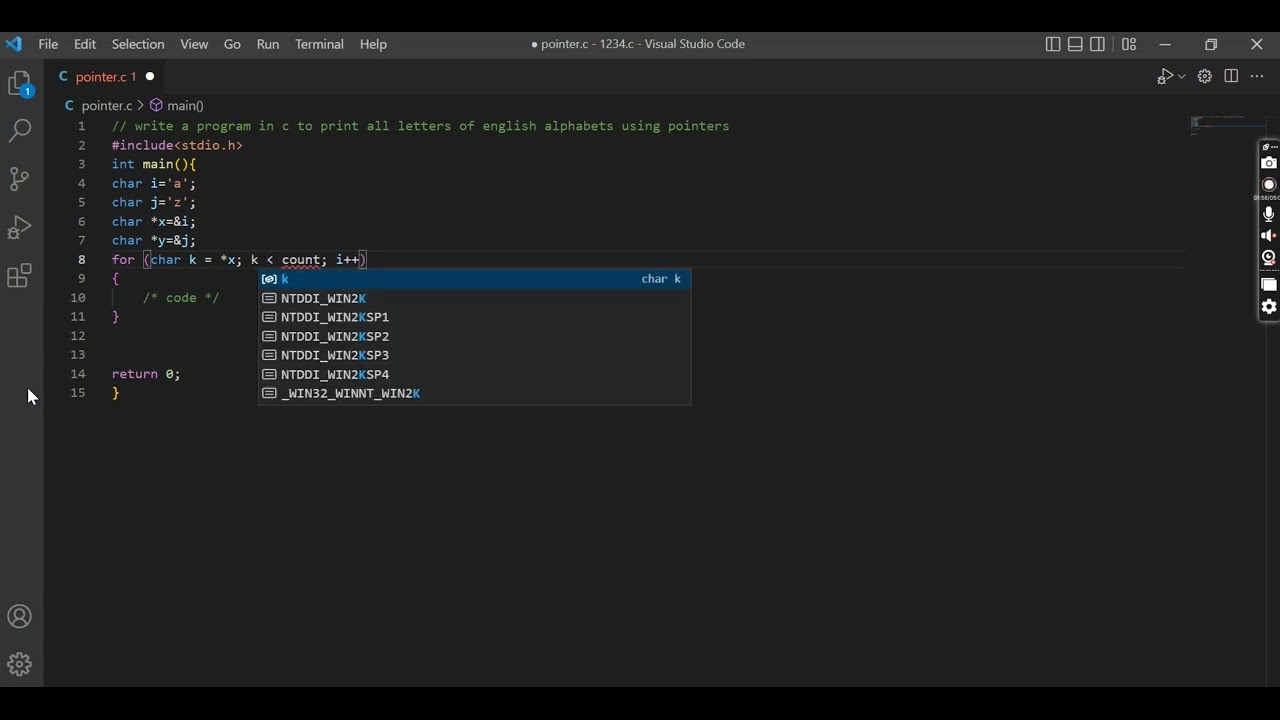This screenshot has width=1280, height=720.
Task: Open the Source Control view
Action: coord(20,179)
